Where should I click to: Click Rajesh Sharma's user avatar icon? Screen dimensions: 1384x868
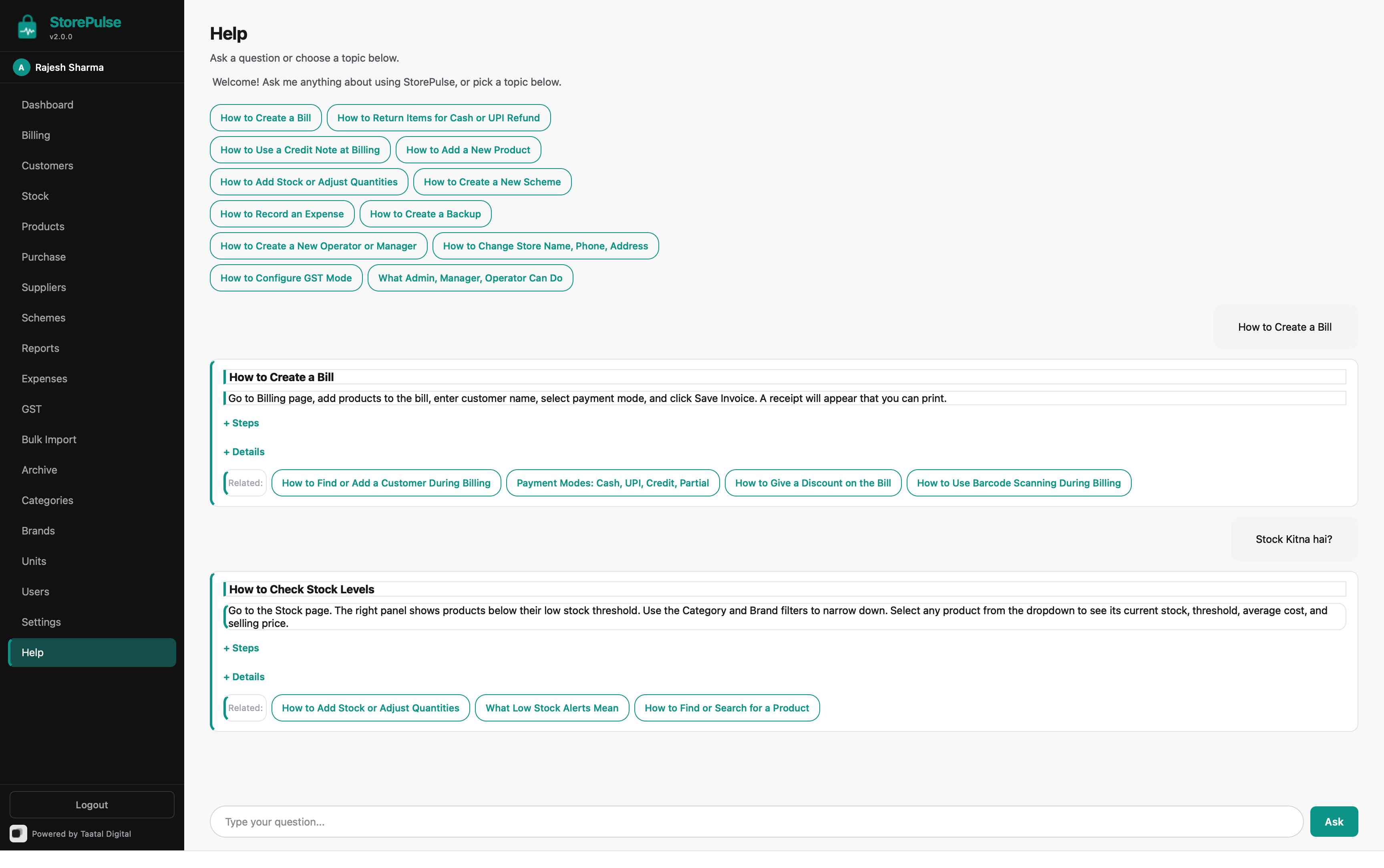coord(21,67)
